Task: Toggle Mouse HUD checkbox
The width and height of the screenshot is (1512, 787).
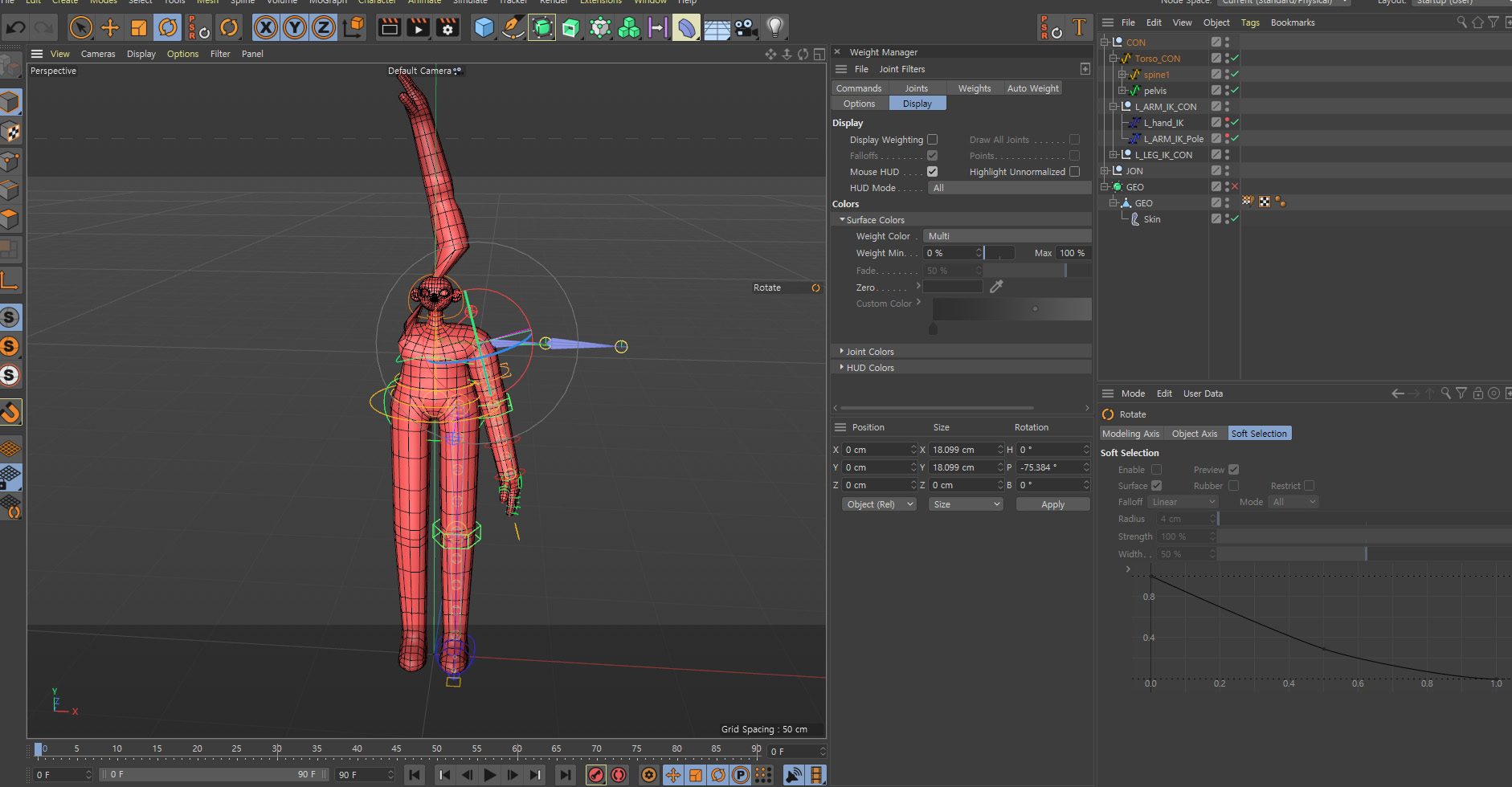Action: coord(933,172)
